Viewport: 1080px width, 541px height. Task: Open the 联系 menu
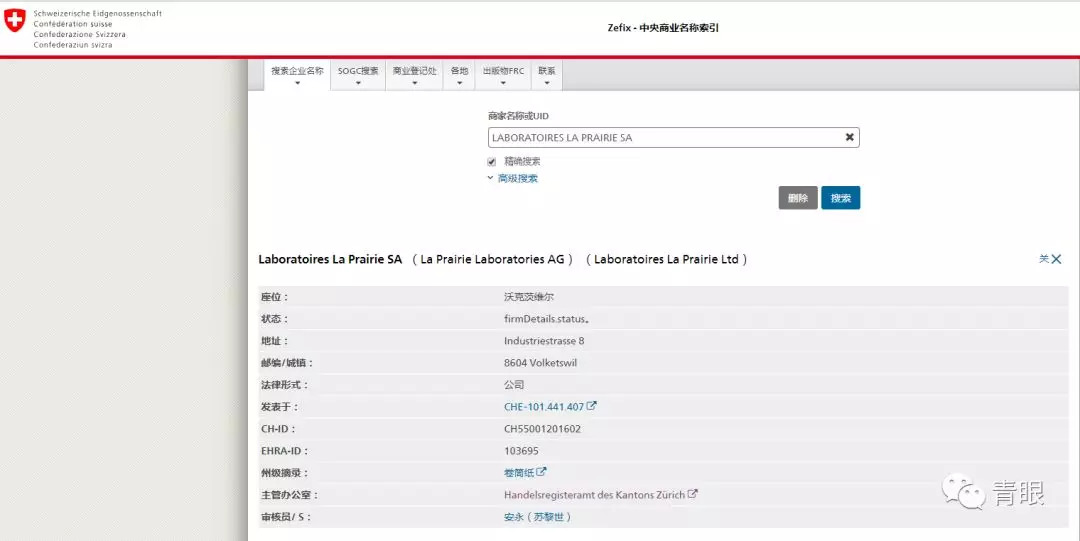pyautogui.click(x=547, y=74)
